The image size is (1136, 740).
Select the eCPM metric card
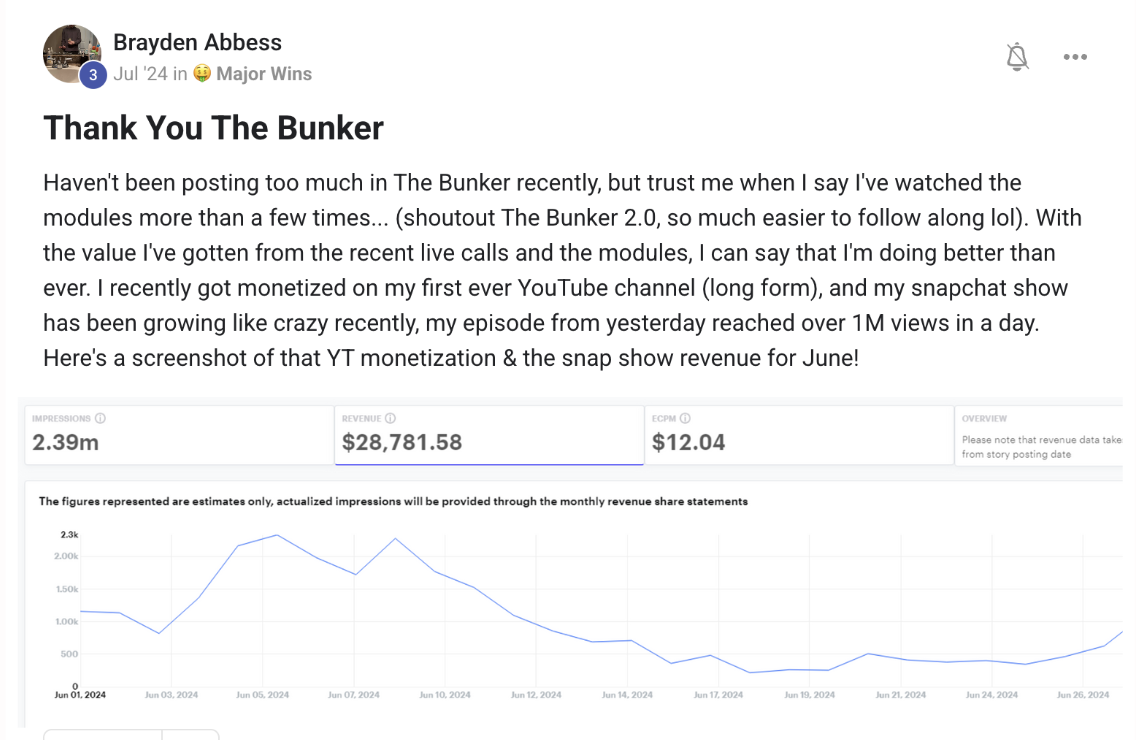tap(799, 435)
